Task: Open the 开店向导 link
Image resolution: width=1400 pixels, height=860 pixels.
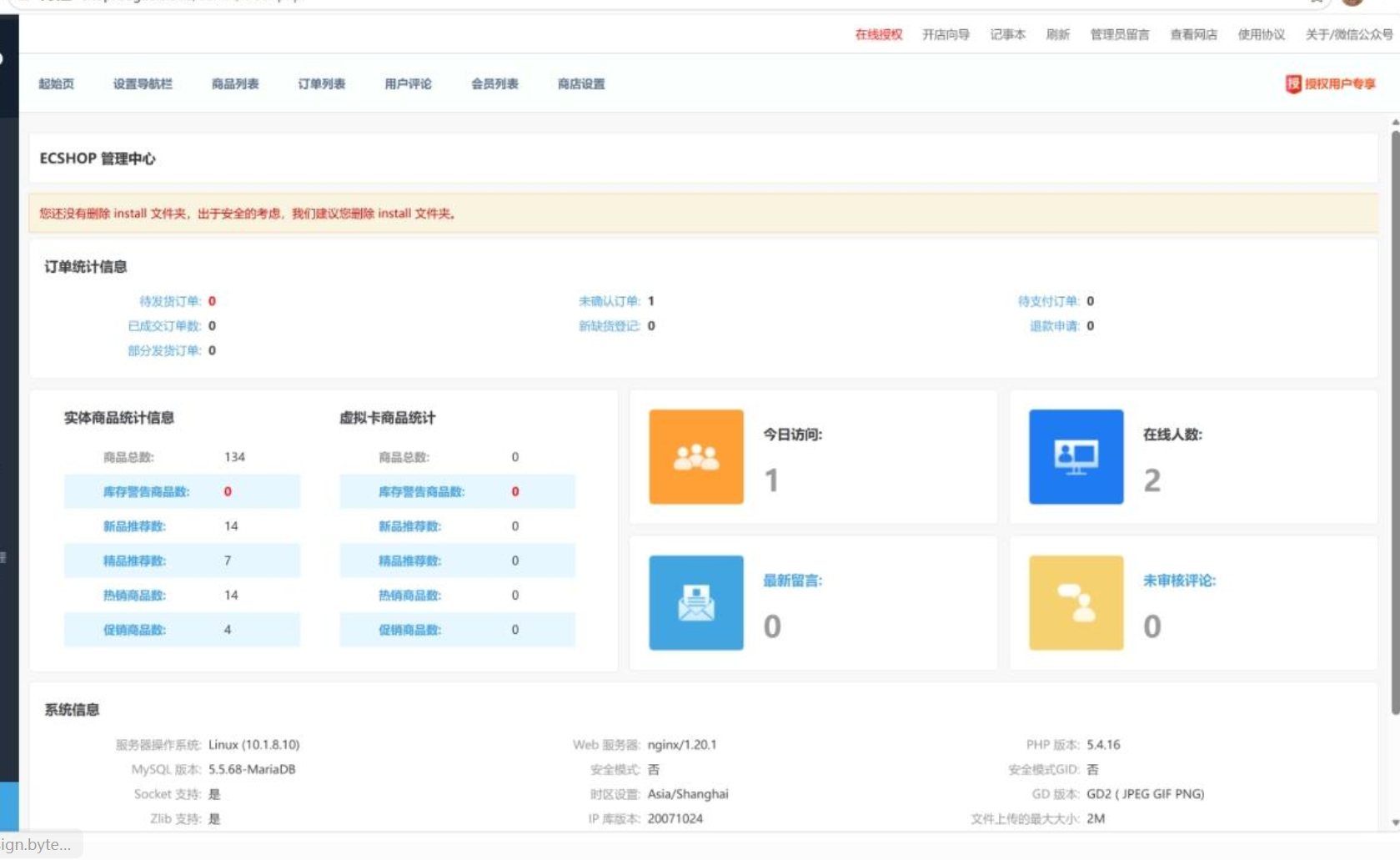Action: point(946,34)
